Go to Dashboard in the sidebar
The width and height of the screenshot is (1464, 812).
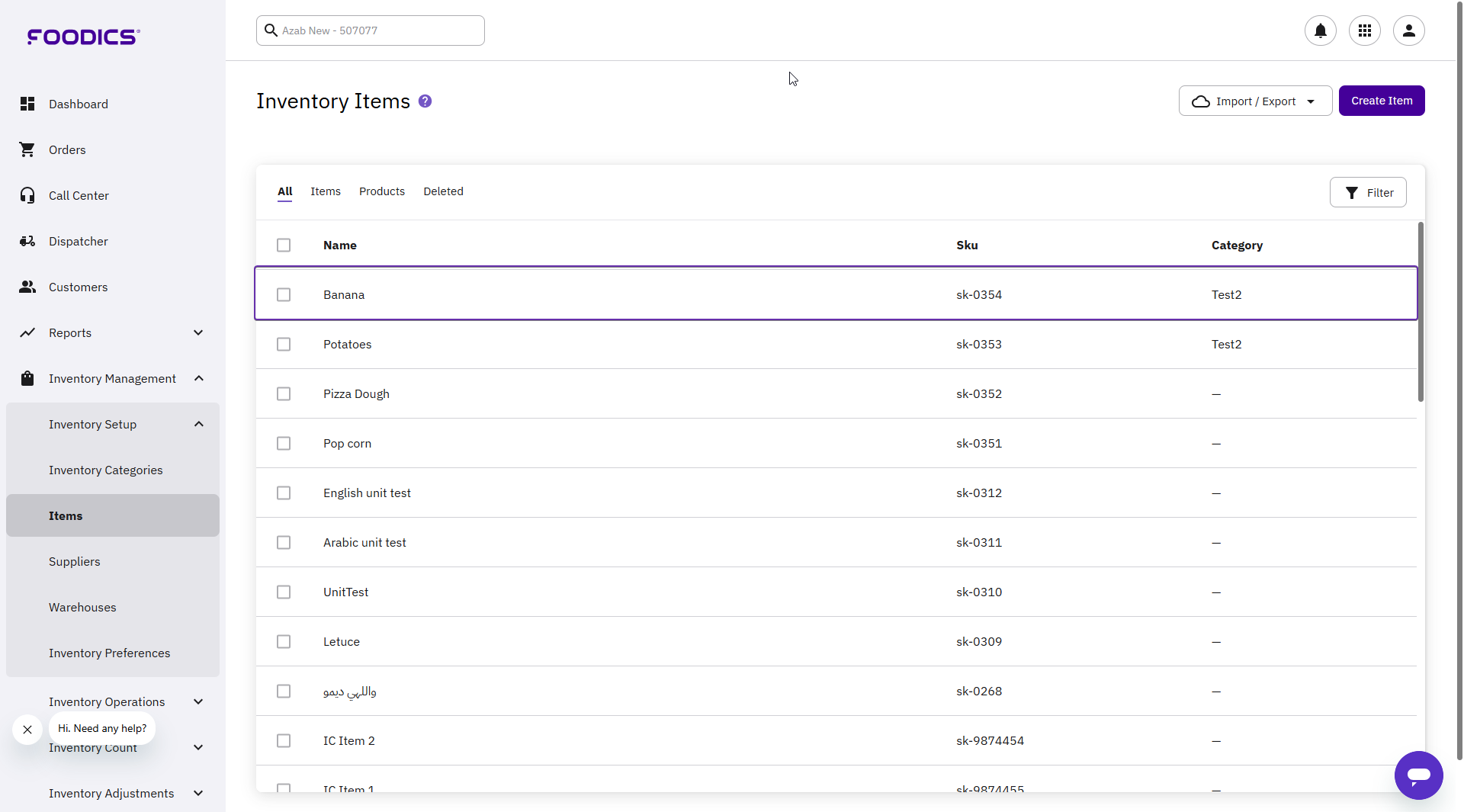tap(78, 104)
